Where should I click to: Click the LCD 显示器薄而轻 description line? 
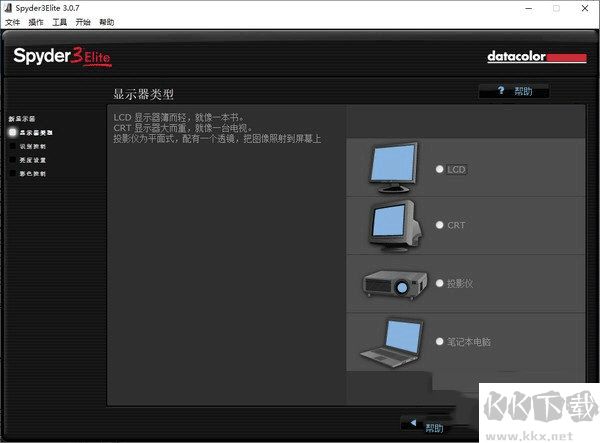click(x=178, y=117)
